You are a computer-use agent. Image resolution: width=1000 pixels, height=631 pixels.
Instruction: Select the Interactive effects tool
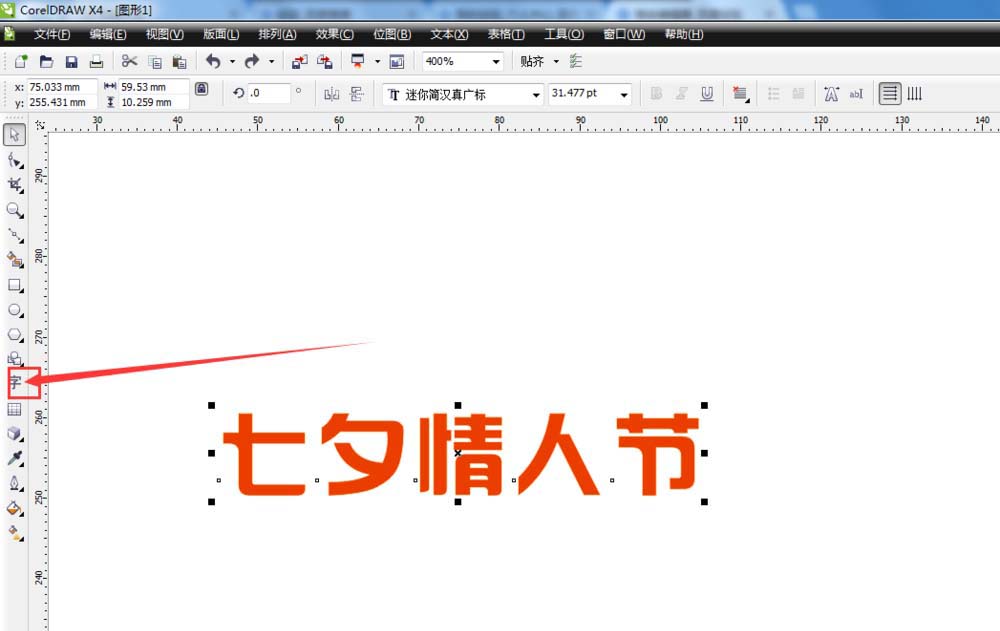click(15, 434)
